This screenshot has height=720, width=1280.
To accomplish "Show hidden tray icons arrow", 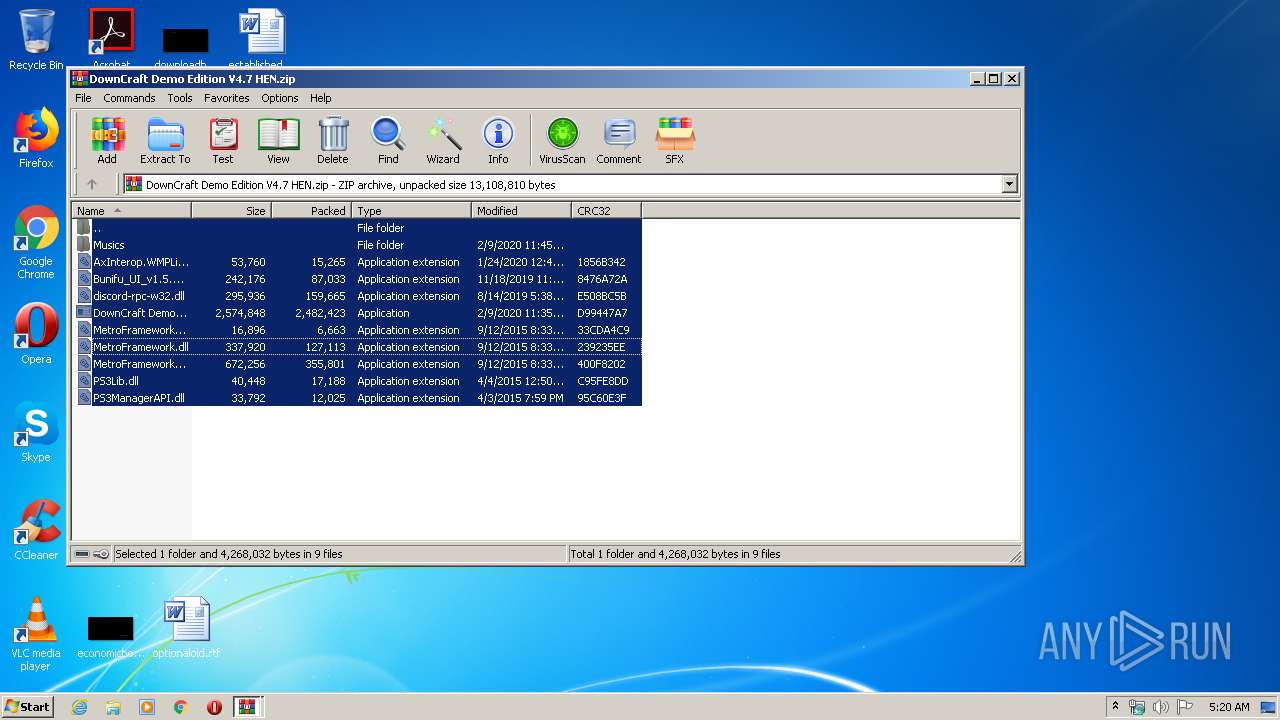I will coord(1115,706).
